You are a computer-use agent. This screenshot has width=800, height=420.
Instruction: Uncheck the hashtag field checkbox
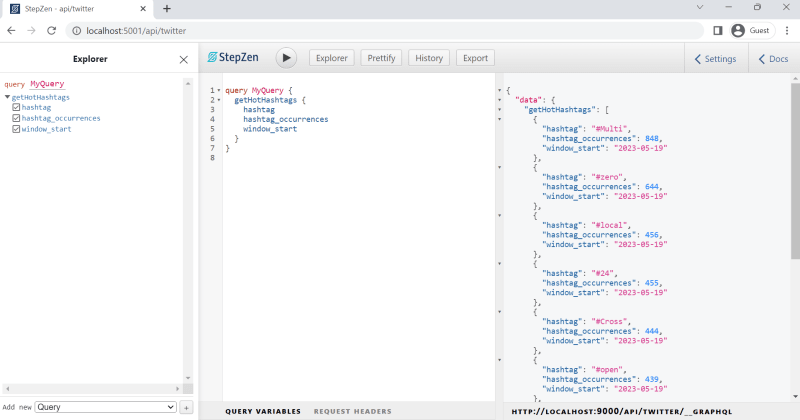pyautogui.click(x=16, y=108)
